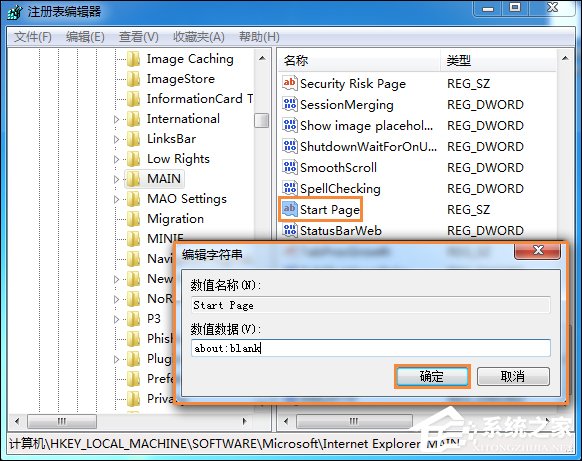582x461 pixels.
Task: Expand the New tree node arrow
Action: click(x=116, y=279)
